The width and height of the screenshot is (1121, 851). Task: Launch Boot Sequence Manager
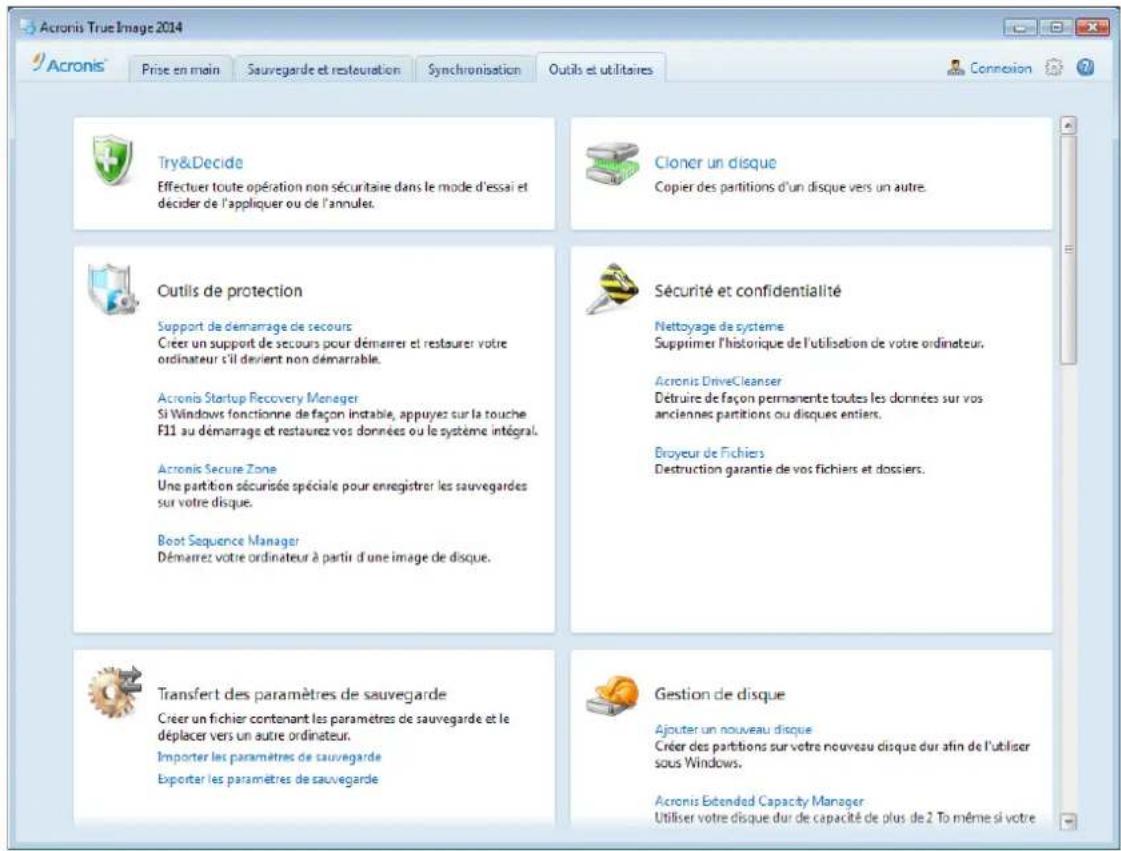[228, 541]
